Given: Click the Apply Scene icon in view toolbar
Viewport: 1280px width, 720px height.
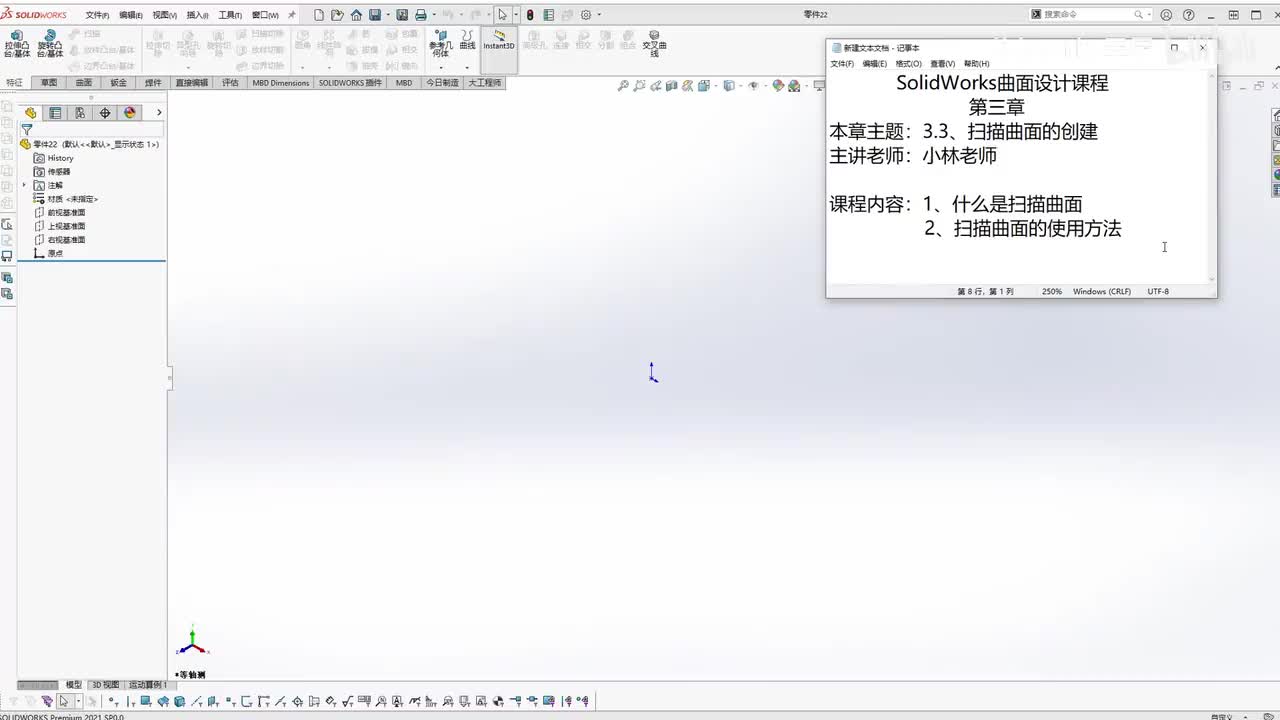Looking at the screenshot, I should coord(794,86).
